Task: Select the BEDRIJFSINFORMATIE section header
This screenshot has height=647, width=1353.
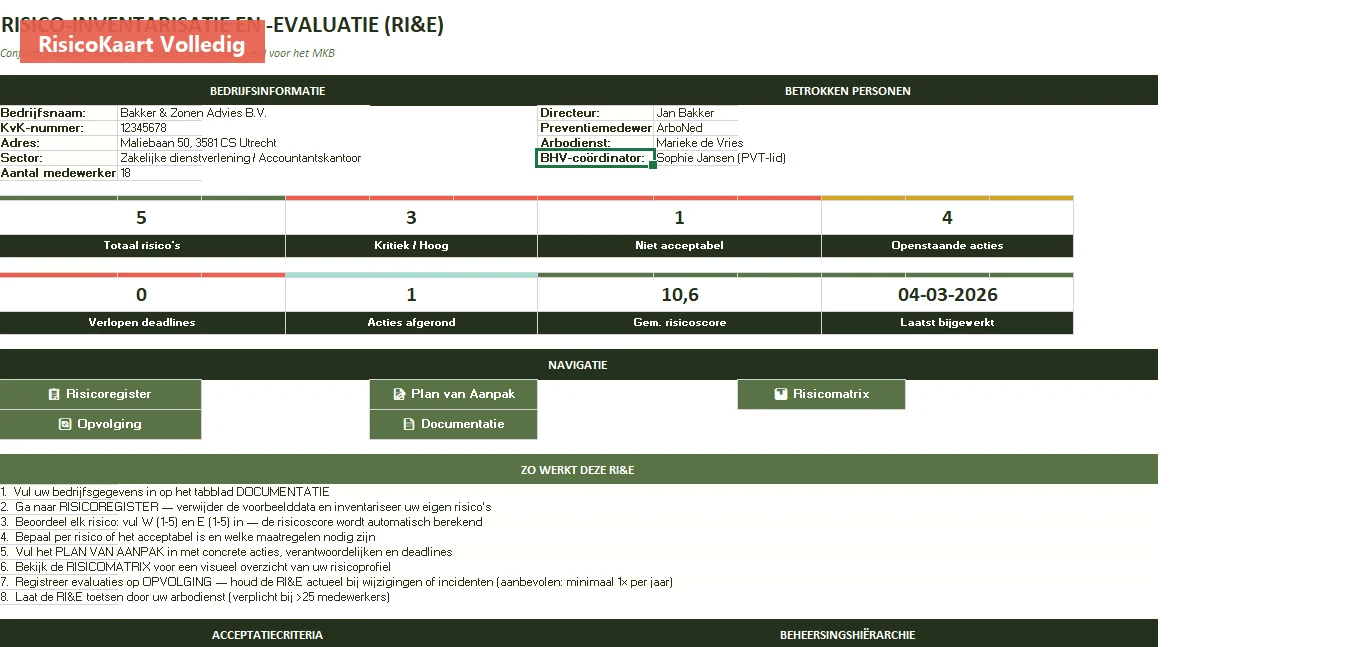Action: tap(268, 91)
